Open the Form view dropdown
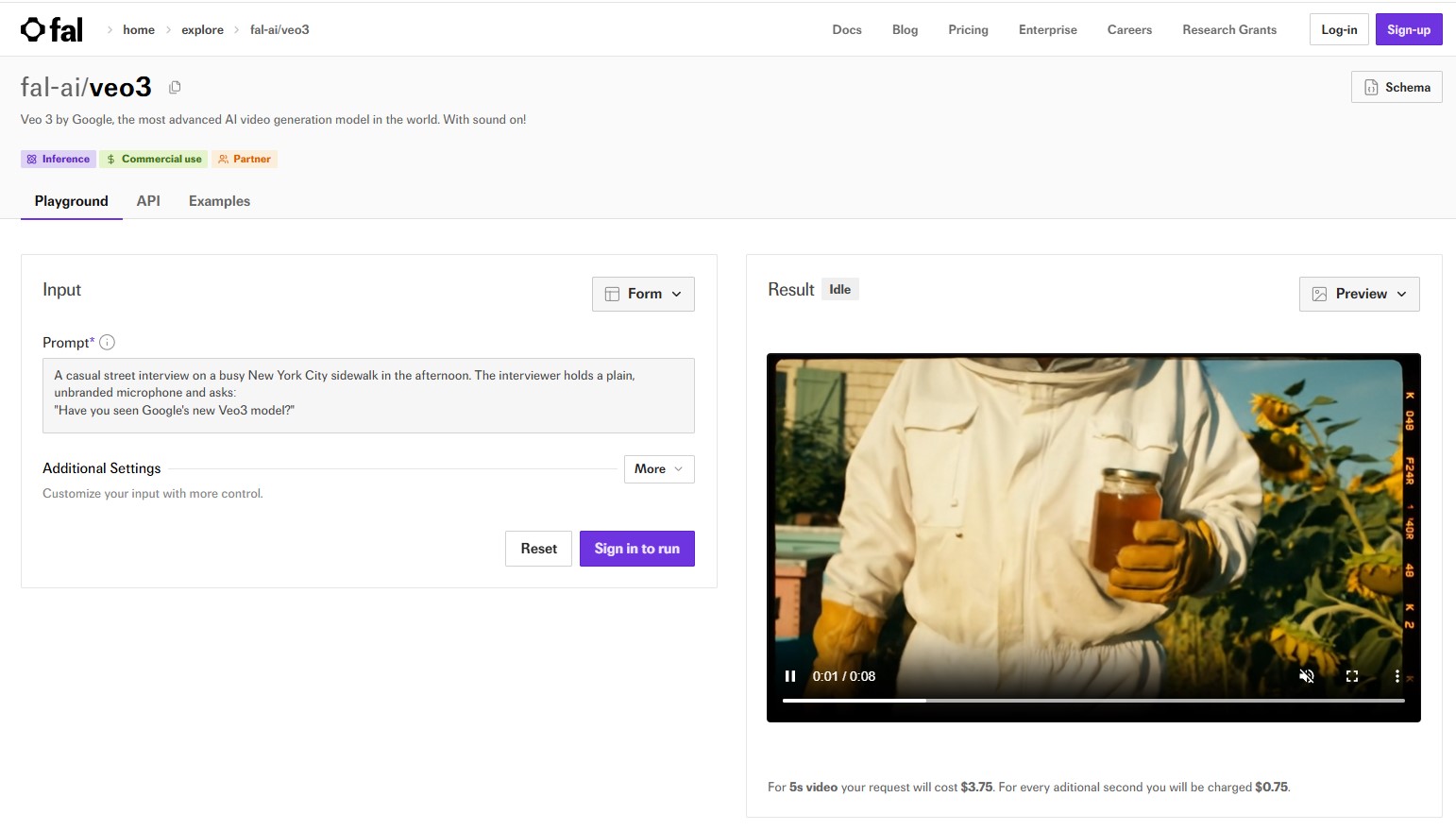Screen dimensions: 1456x831 click(643, 294)
